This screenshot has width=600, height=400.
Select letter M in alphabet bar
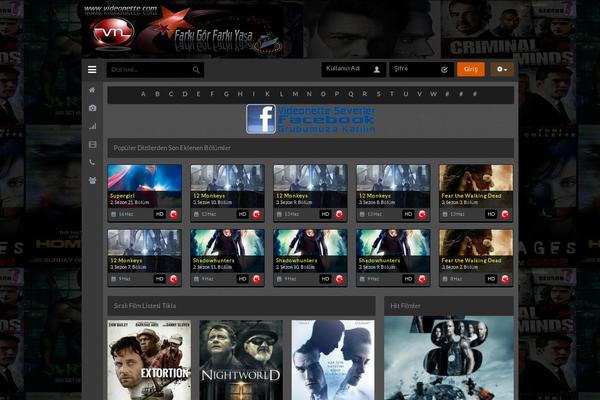[295, 94]
